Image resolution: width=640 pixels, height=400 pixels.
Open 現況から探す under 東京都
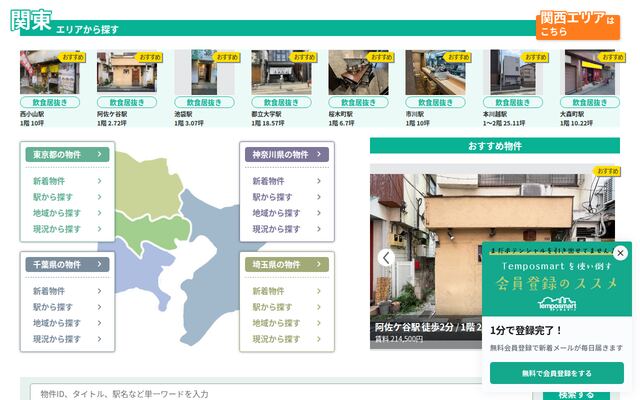[67, 229]
